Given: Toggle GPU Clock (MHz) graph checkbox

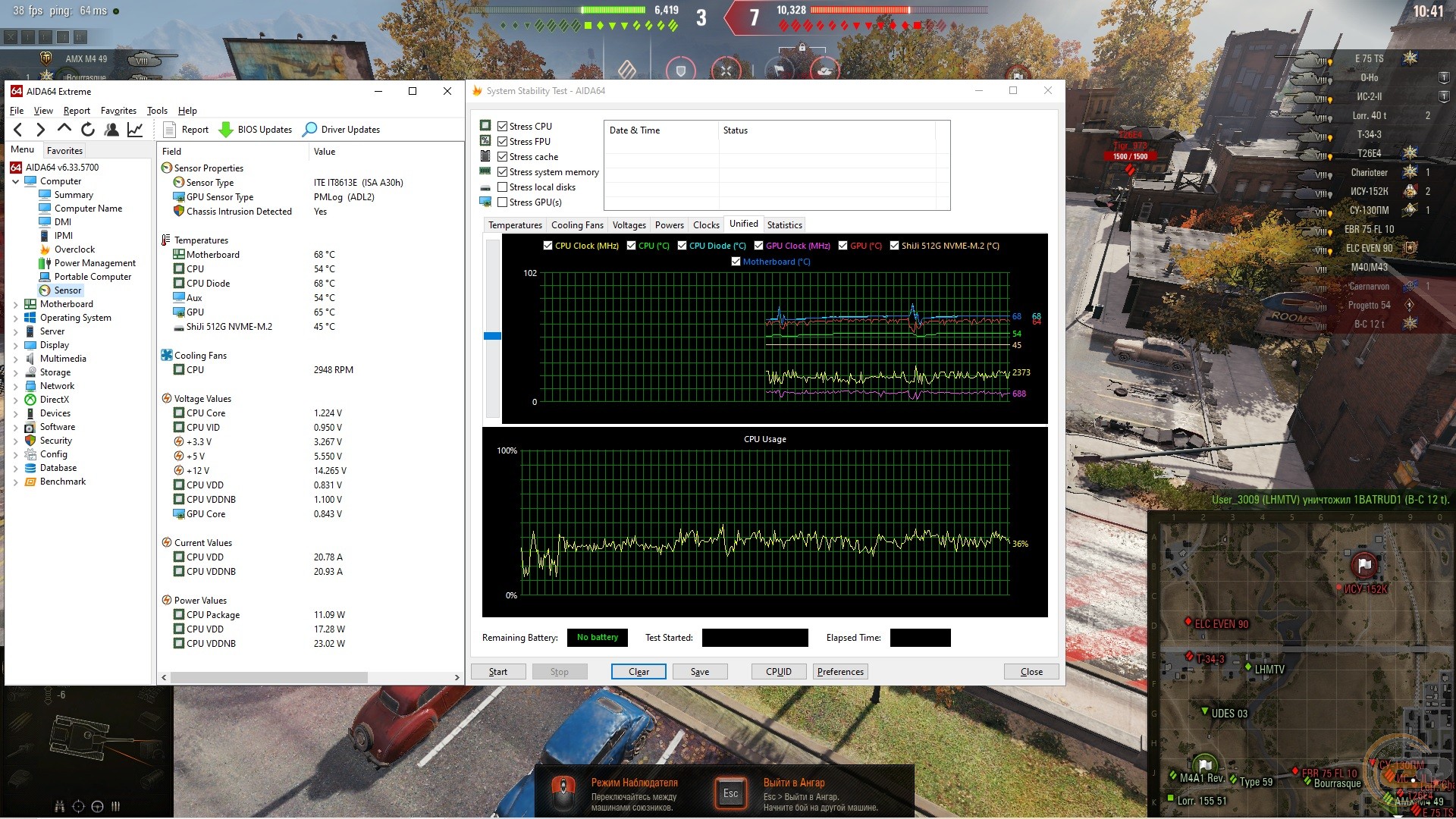Looking at the screenshot, I should (x=758, y=246).
